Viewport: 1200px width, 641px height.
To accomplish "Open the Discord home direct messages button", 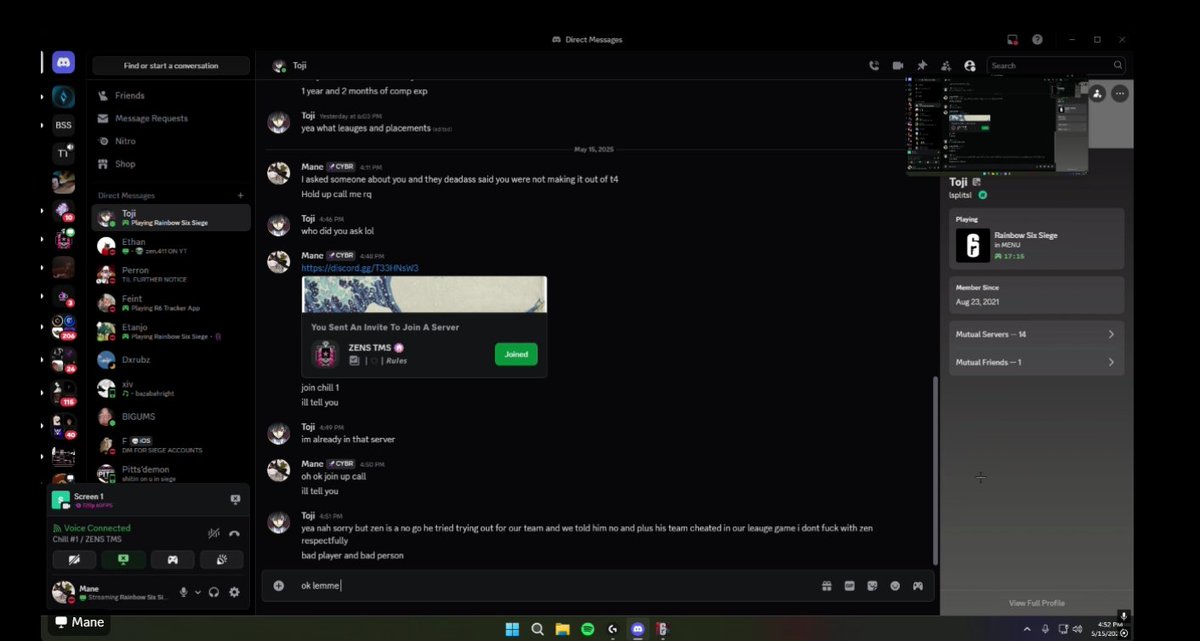I will pyautogui.click(x=64, y=62).
